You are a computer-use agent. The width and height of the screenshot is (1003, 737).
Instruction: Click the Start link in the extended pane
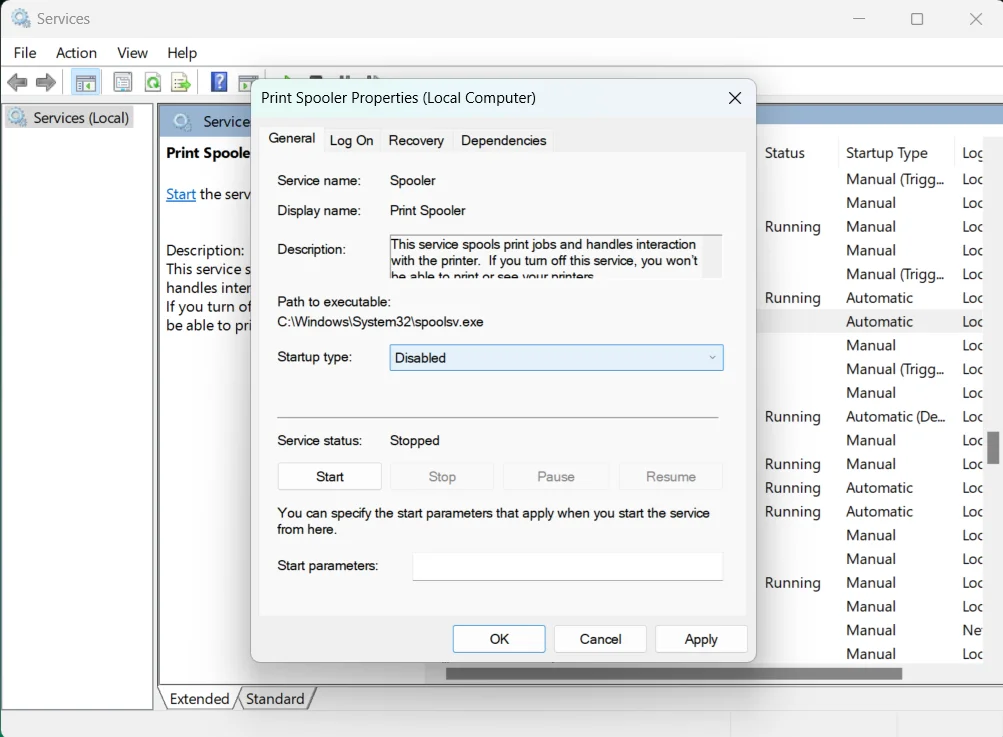tap(180, 194)
